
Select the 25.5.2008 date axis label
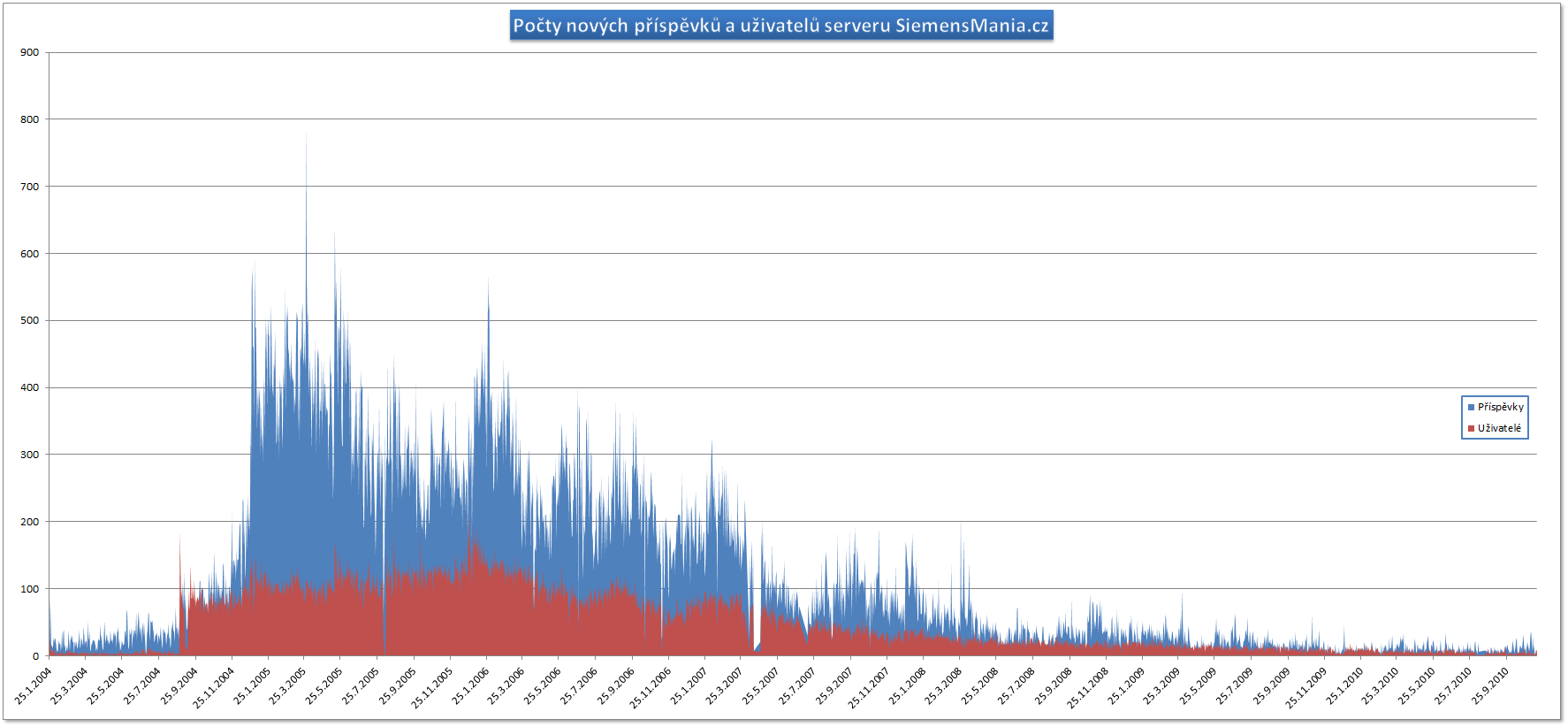978,686
